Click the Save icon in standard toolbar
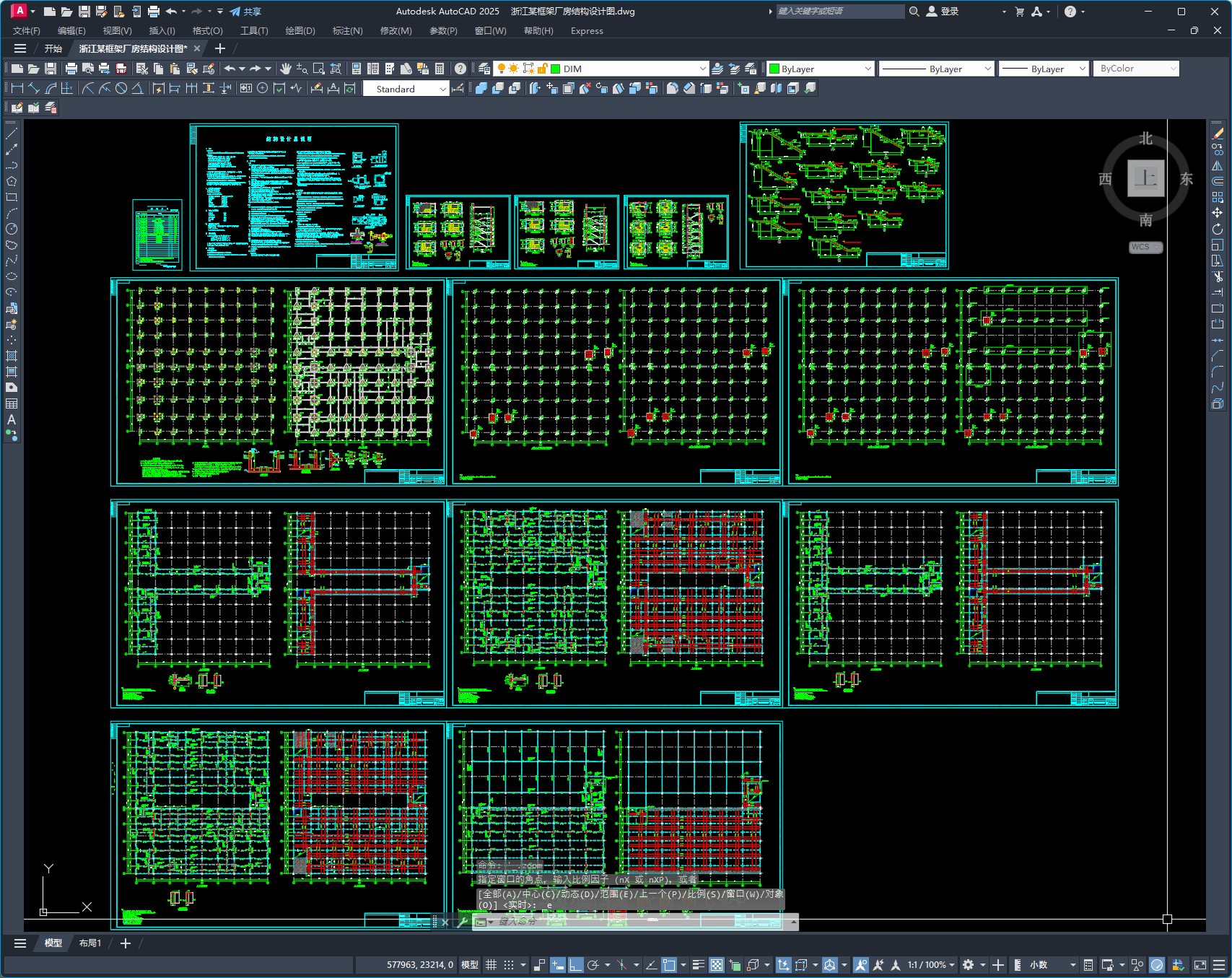Screen dimensions: 1232x978 [x=51, y=69]
